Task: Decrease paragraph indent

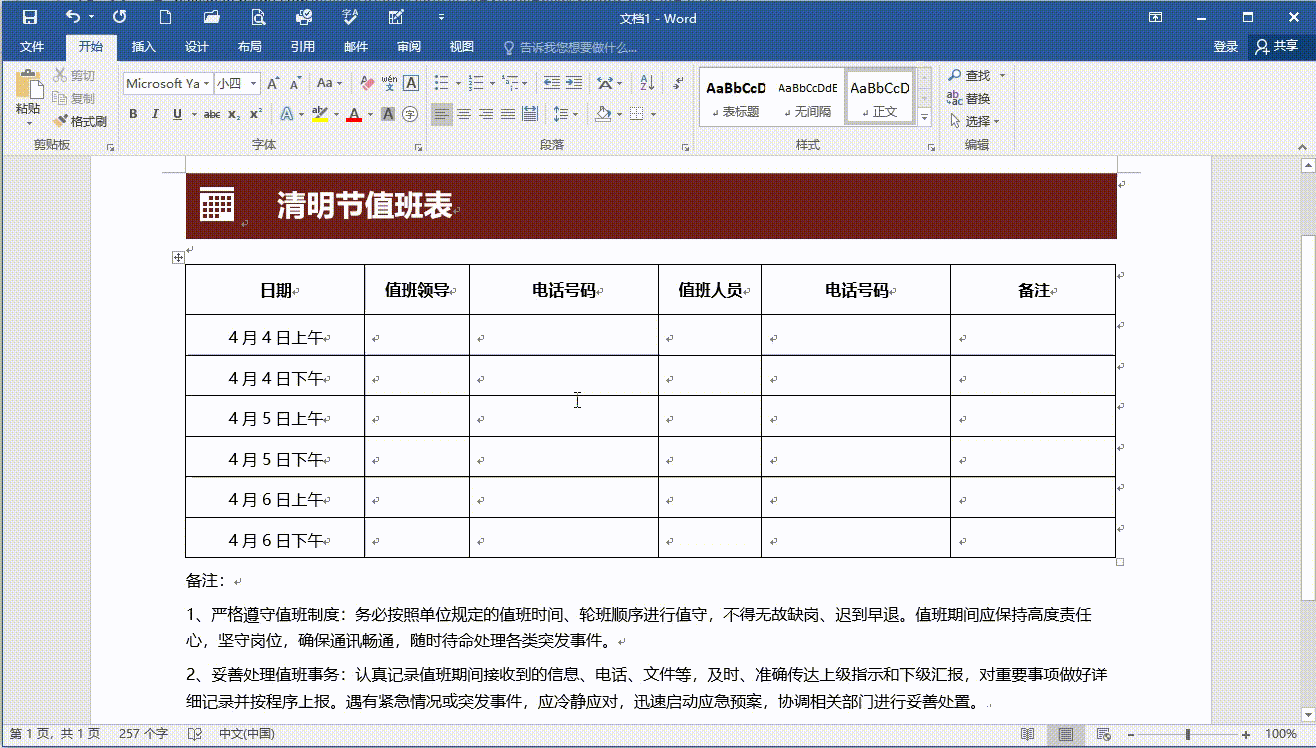Action: [552, 83]
